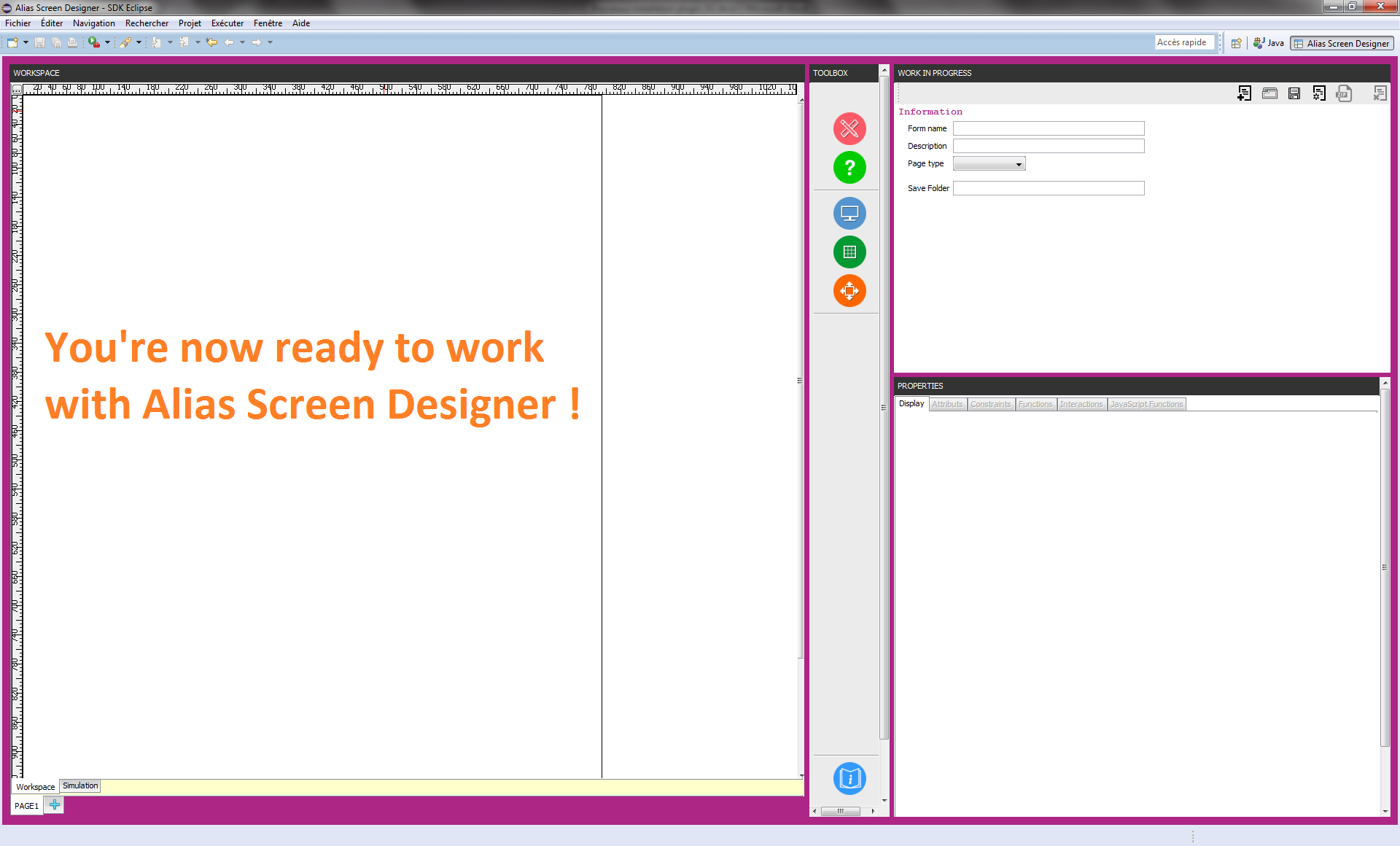Open the green question mark help tool
Image resolution: width=1400 pixels, height=846 pixels.
click(849, 168)
